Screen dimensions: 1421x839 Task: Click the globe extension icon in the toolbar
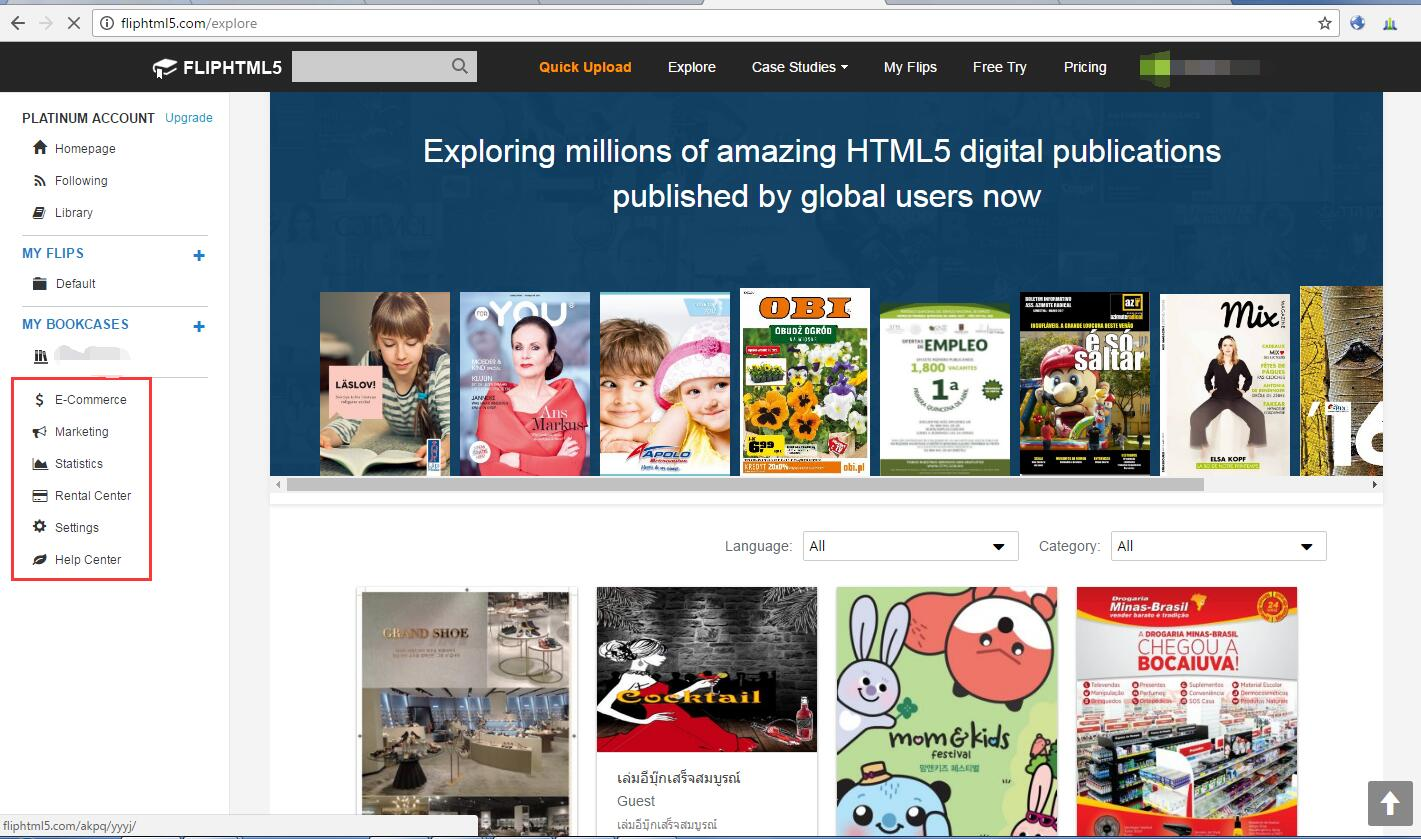pos(1357,23)
